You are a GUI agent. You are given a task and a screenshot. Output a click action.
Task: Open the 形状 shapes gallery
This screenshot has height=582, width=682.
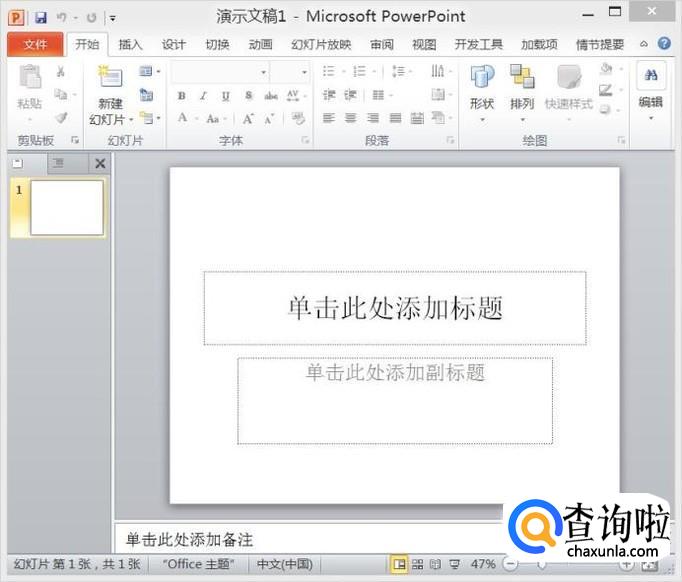point(482,92)
